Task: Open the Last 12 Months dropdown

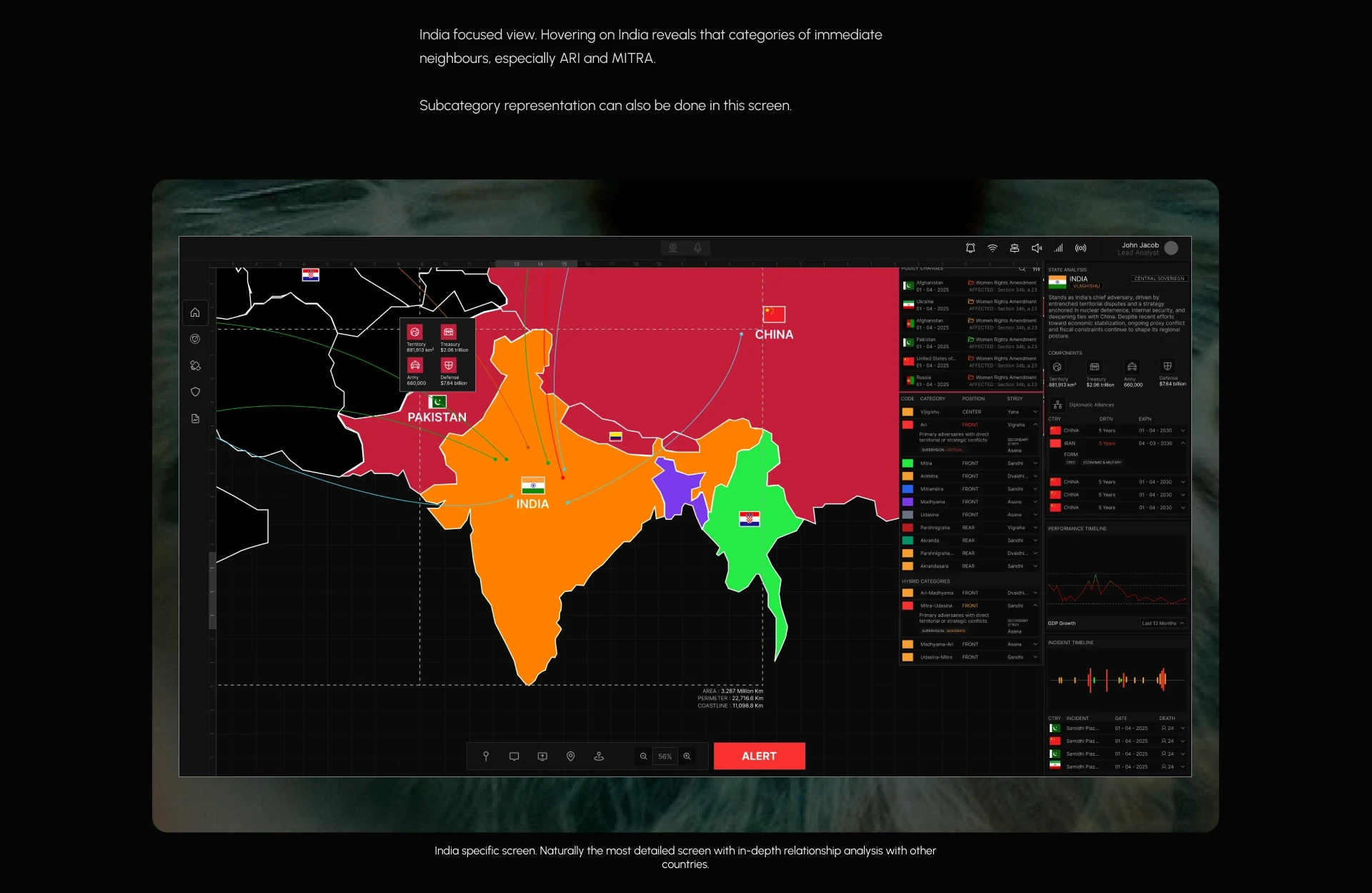Action: click(x=1163, y=623)
